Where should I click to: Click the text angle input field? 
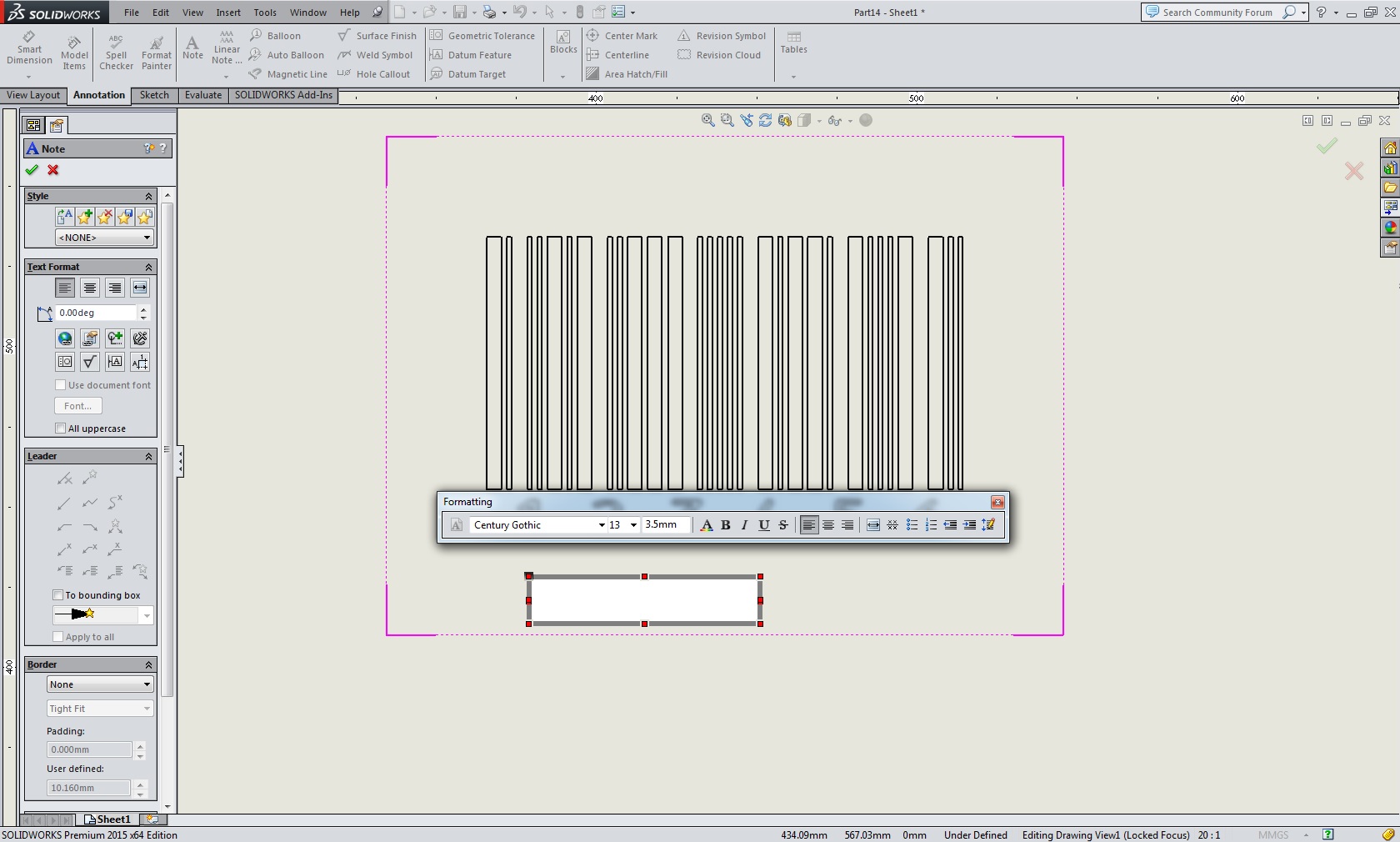point(95,313)
